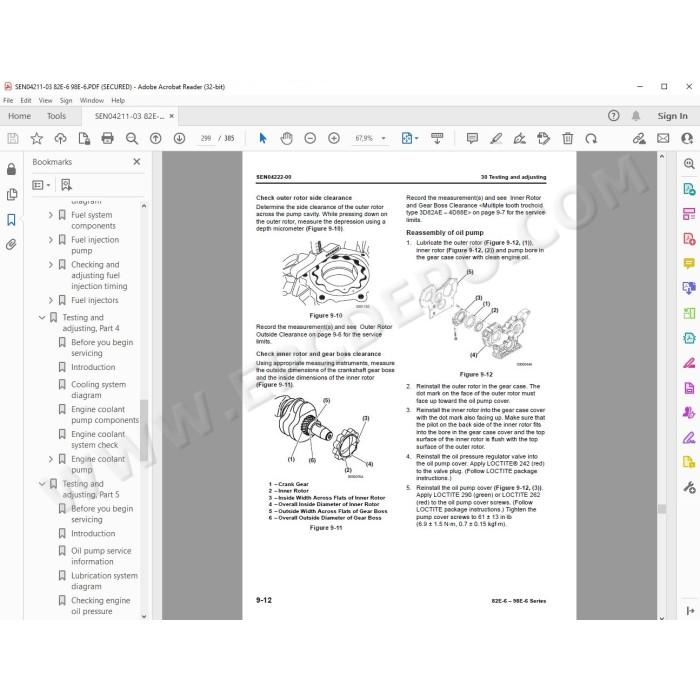Open the Edit menu
700x700 pixels.
coord(25,100)
